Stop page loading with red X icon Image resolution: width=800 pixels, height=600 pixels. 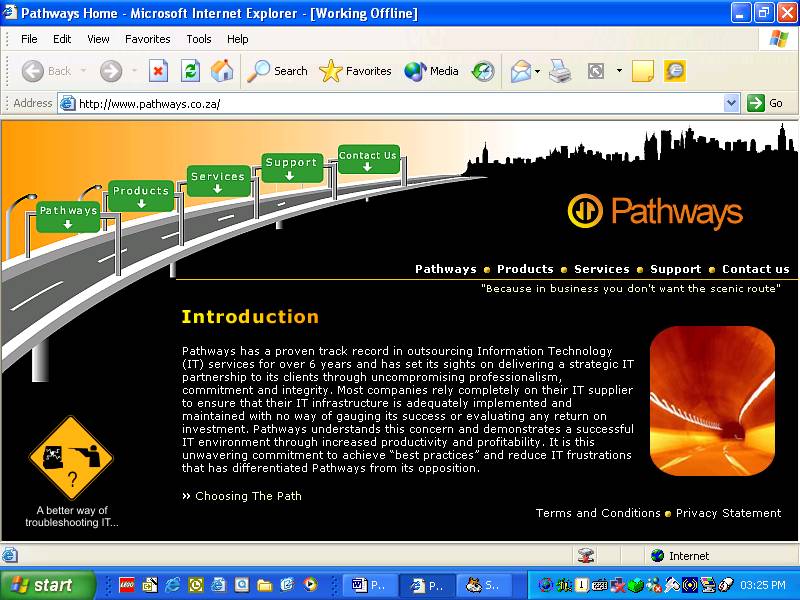[x=158, y=71]
